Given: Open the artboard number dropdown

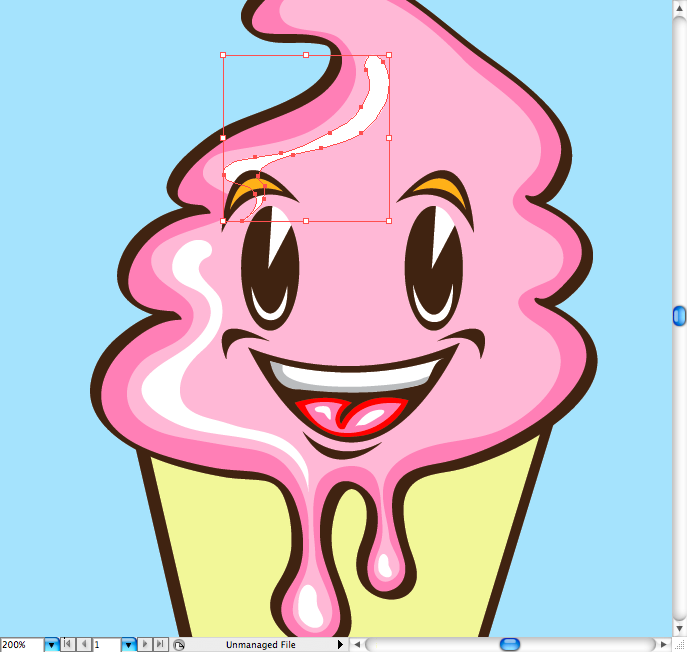Looking at the screenshot, I should point(128,645).
